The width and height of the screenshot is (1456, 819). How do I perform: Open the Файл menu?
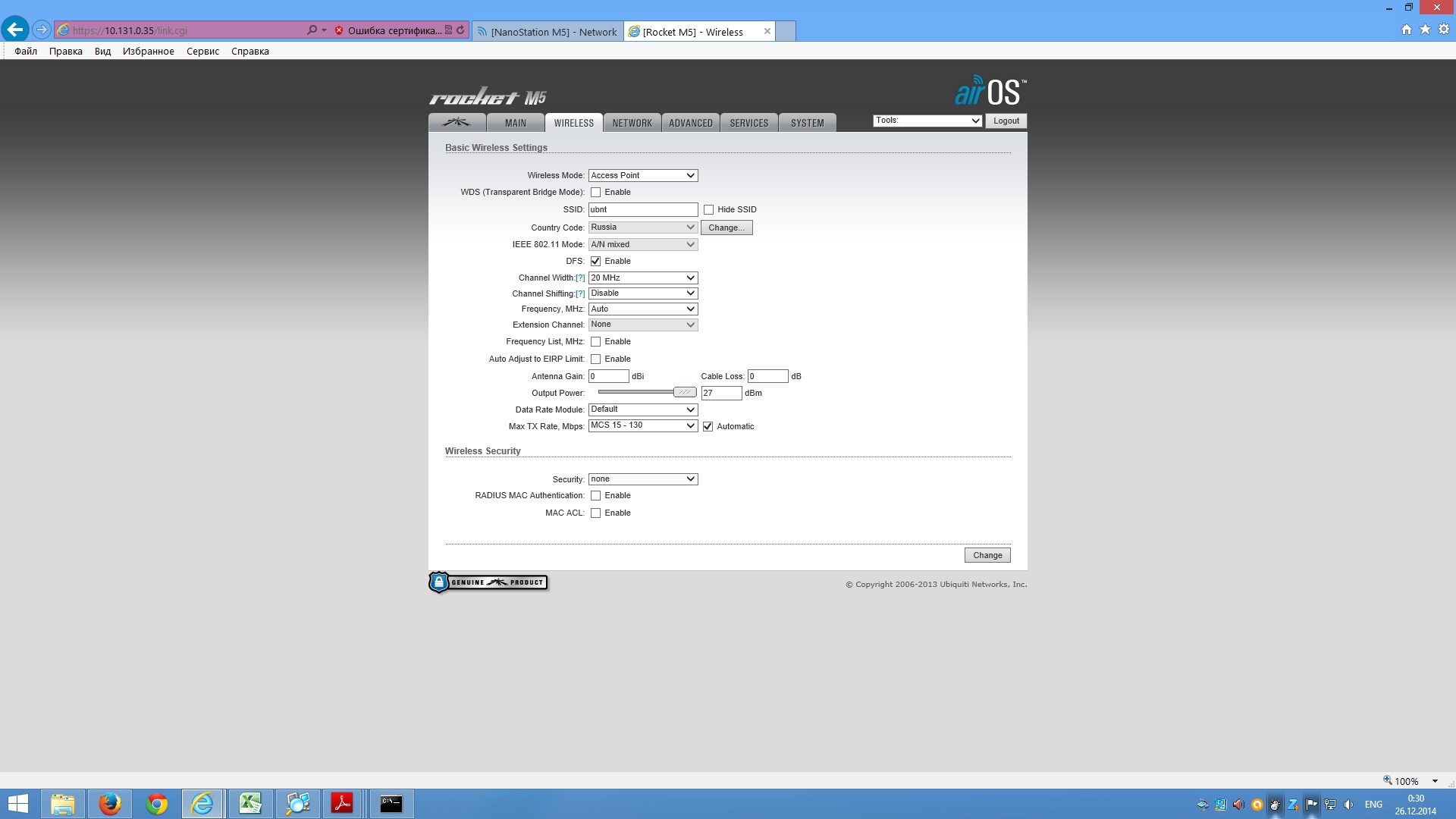pyautogui.click(x=26, y=52)
